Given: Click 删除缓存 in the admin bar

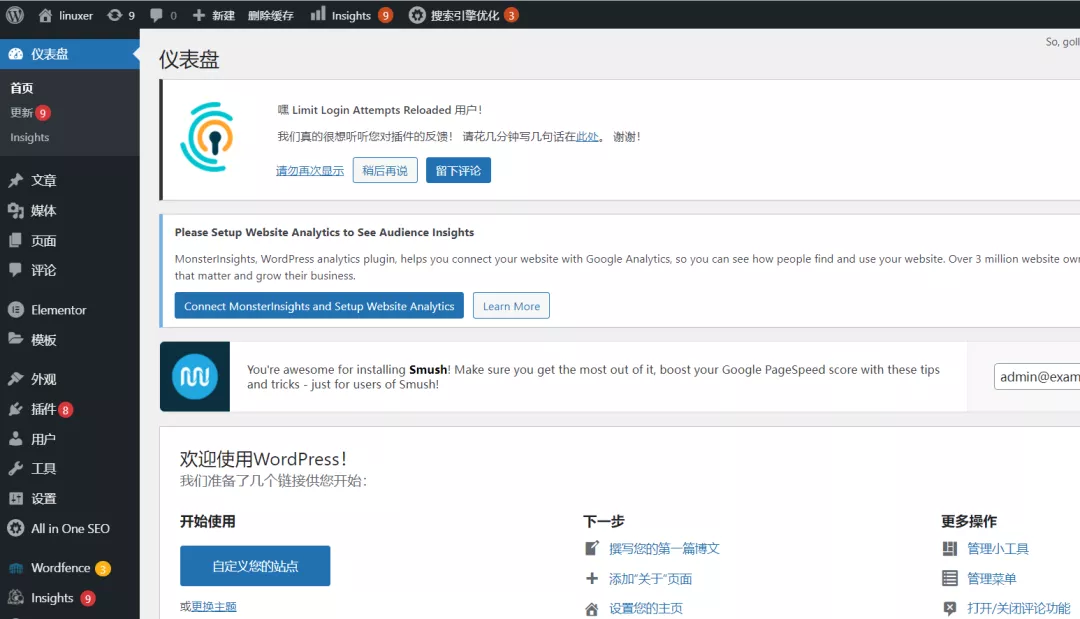Looking at the screenshot, I should (x=271, y=15).
